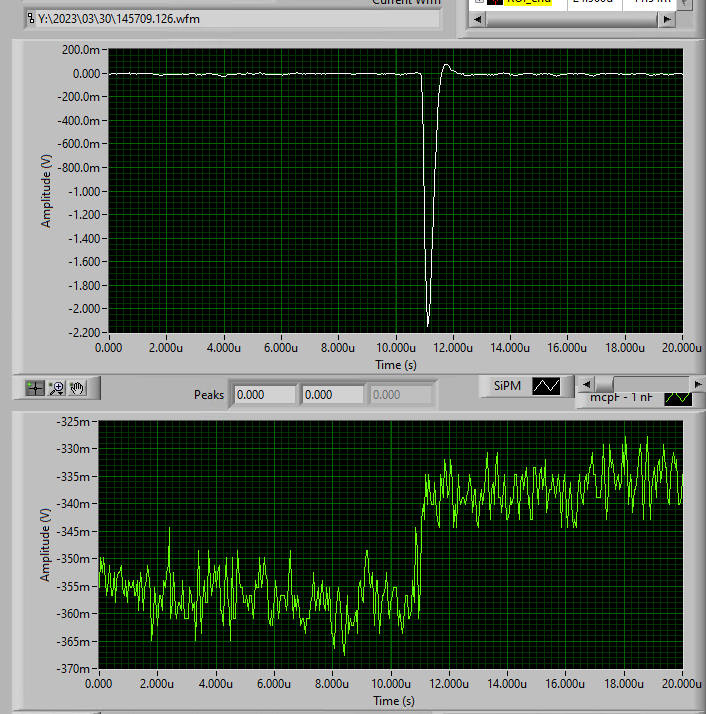Select the crosshair cursor tool in graph palette
706x714 pixels.
(35, 388)
